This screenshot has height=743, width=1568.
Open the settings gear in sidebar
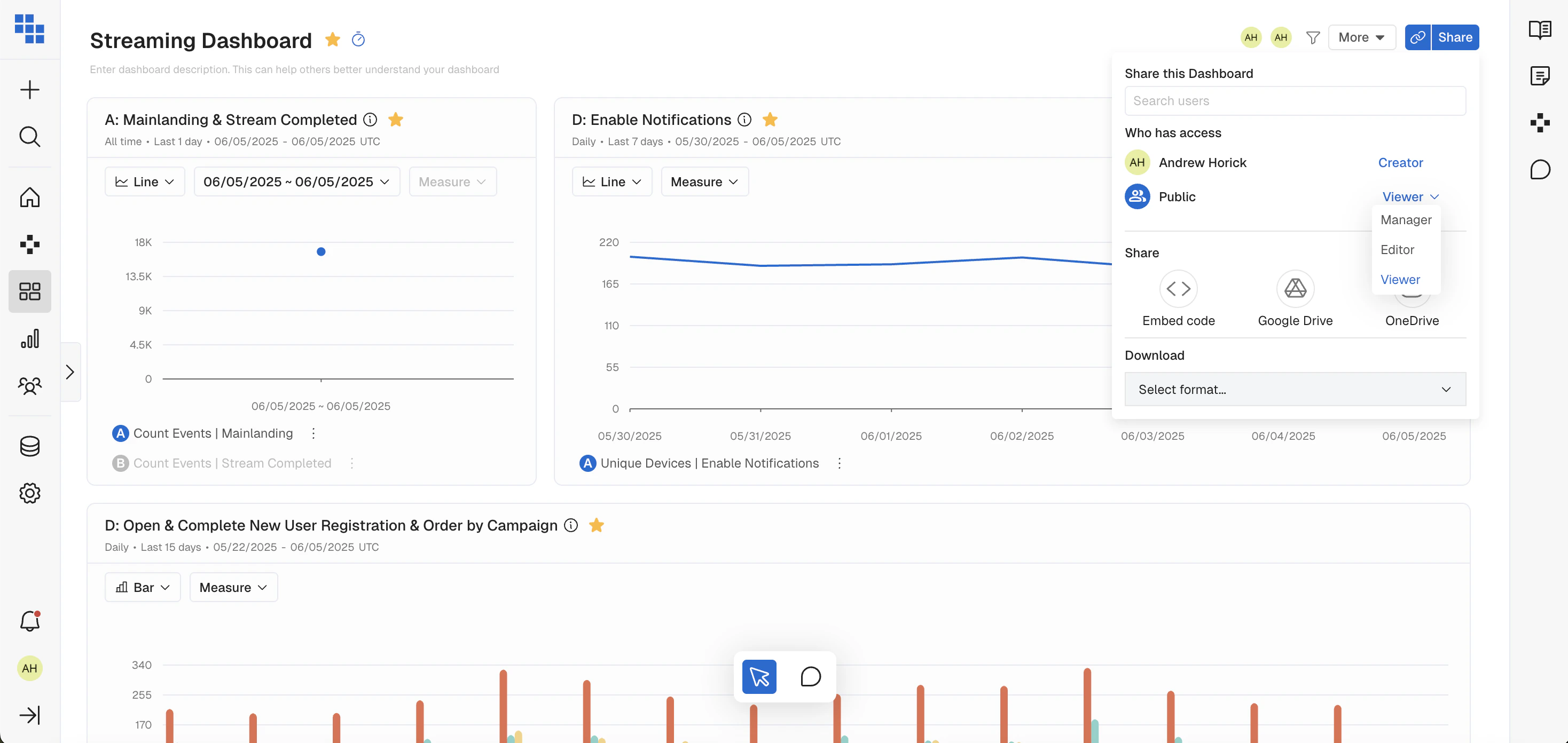(x=30, y=493)
